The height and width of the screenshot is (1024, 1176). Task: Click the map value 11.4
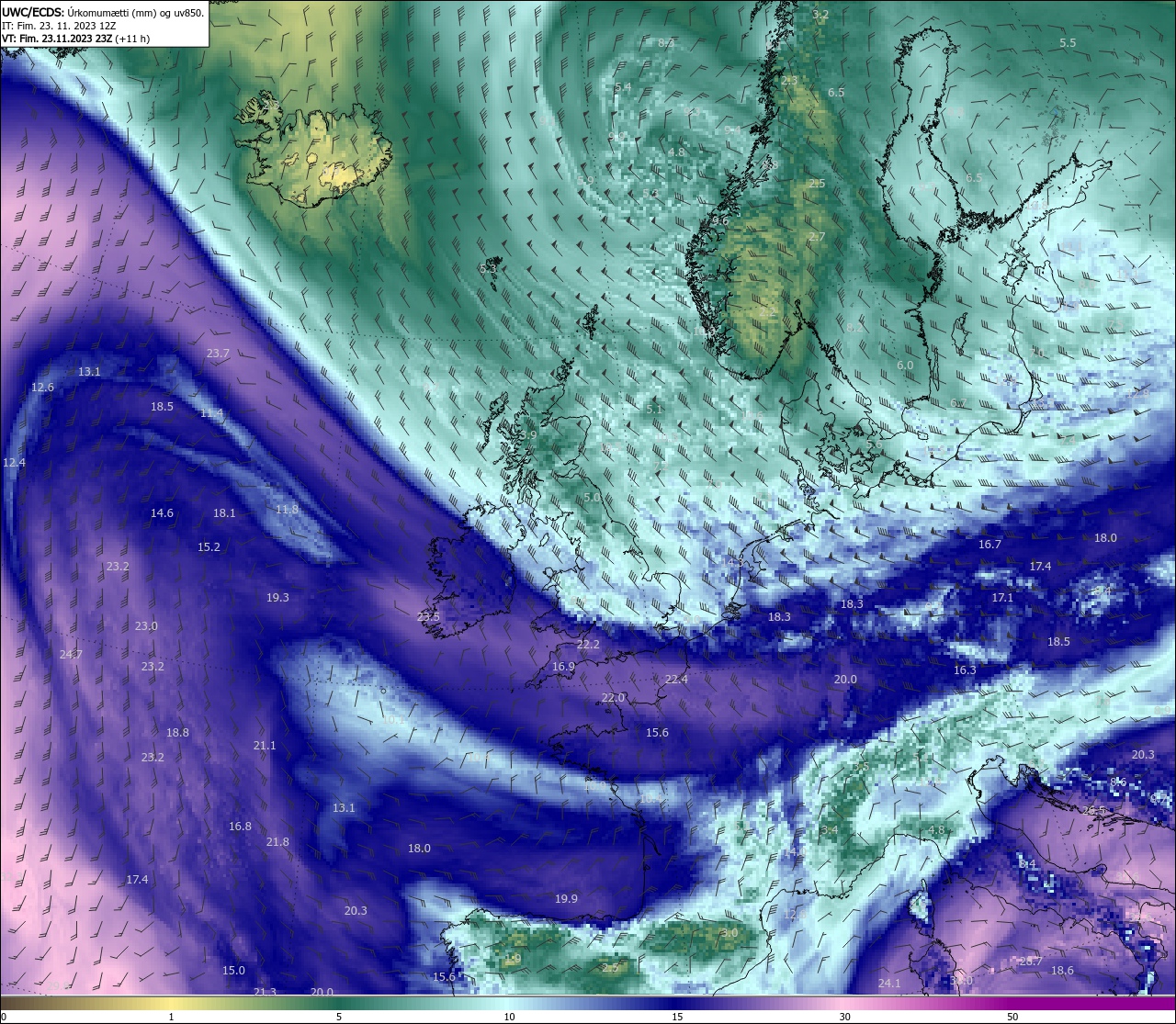tap(211, 413)
